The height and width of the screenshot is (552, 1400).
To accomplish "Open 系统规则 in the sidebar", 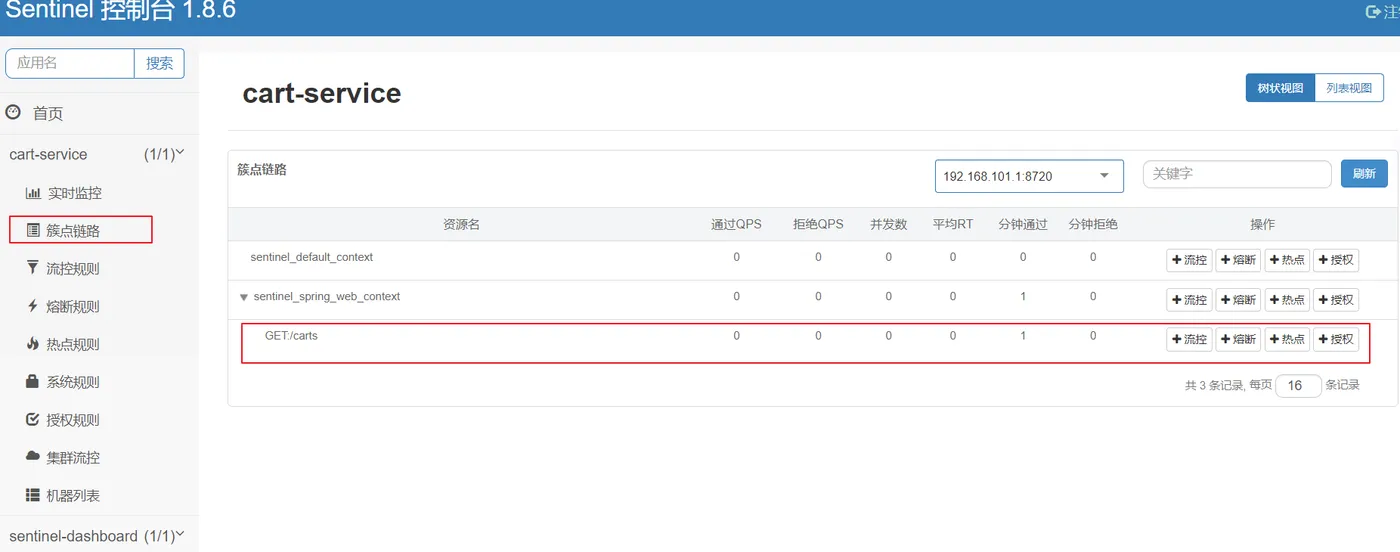I will (x=74, y=383).
